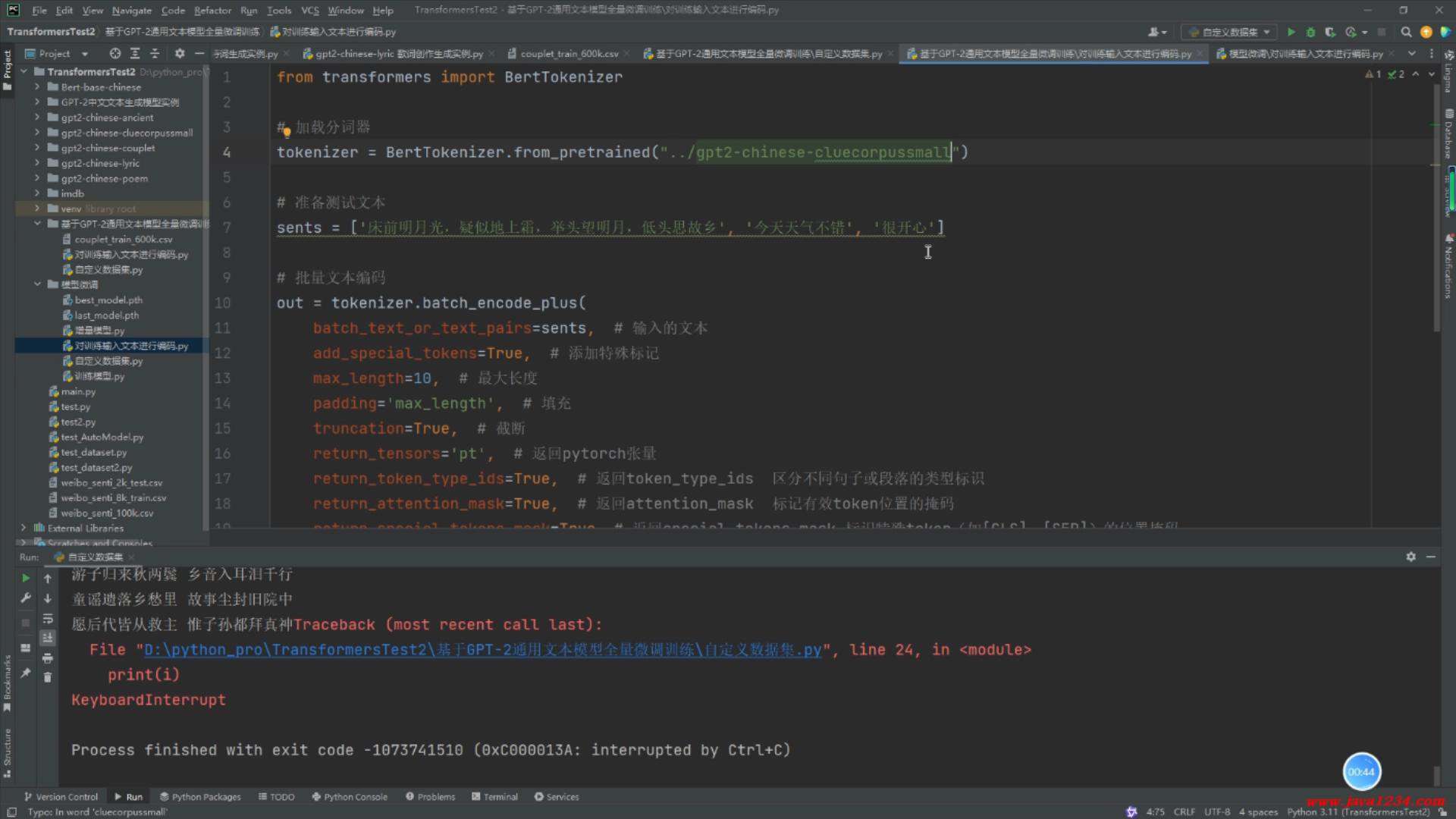Collapse the 模型微调 folder
The width and height of the screenshot is (1456, 819).
36,284
